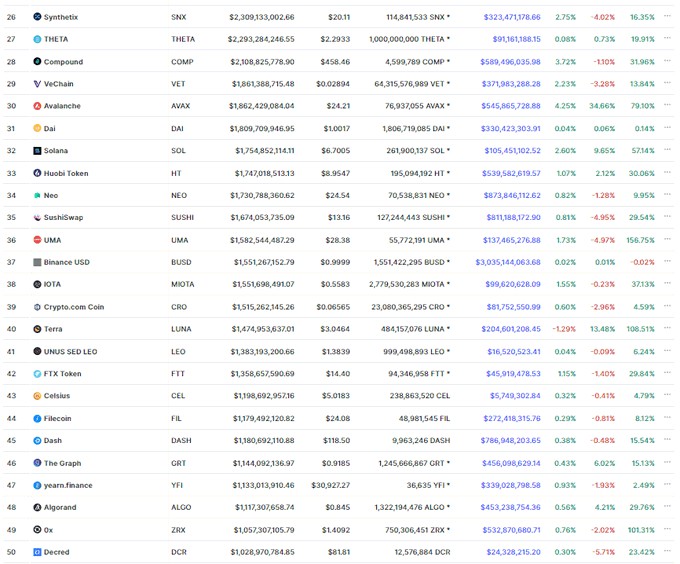Select THETA supply 1,000,000,000 THETA
The width and height of the screenshot is (680, 564).
pos(409,39)
